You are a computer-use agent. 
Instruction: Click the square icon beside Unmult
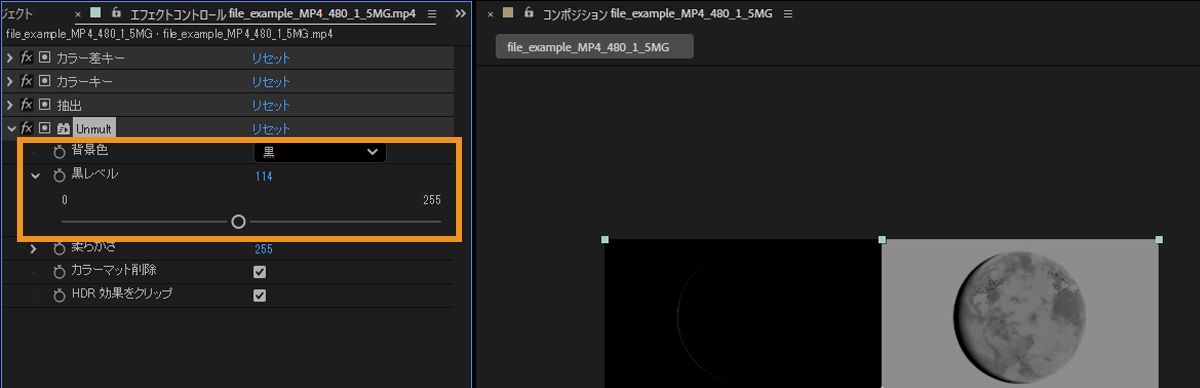pos(44,128)
